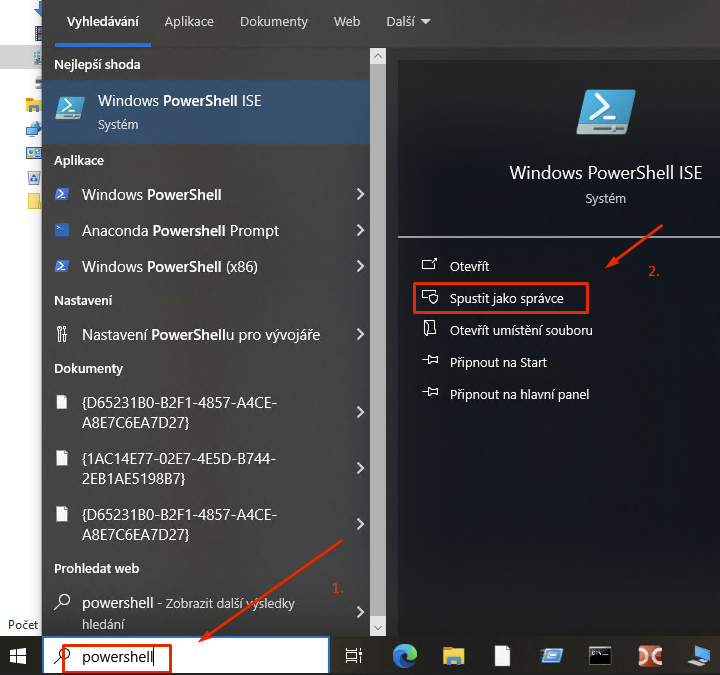Screen dimensions: 720x675
Task: Open Windows PowerShell (x86) result
Action: 206,266
